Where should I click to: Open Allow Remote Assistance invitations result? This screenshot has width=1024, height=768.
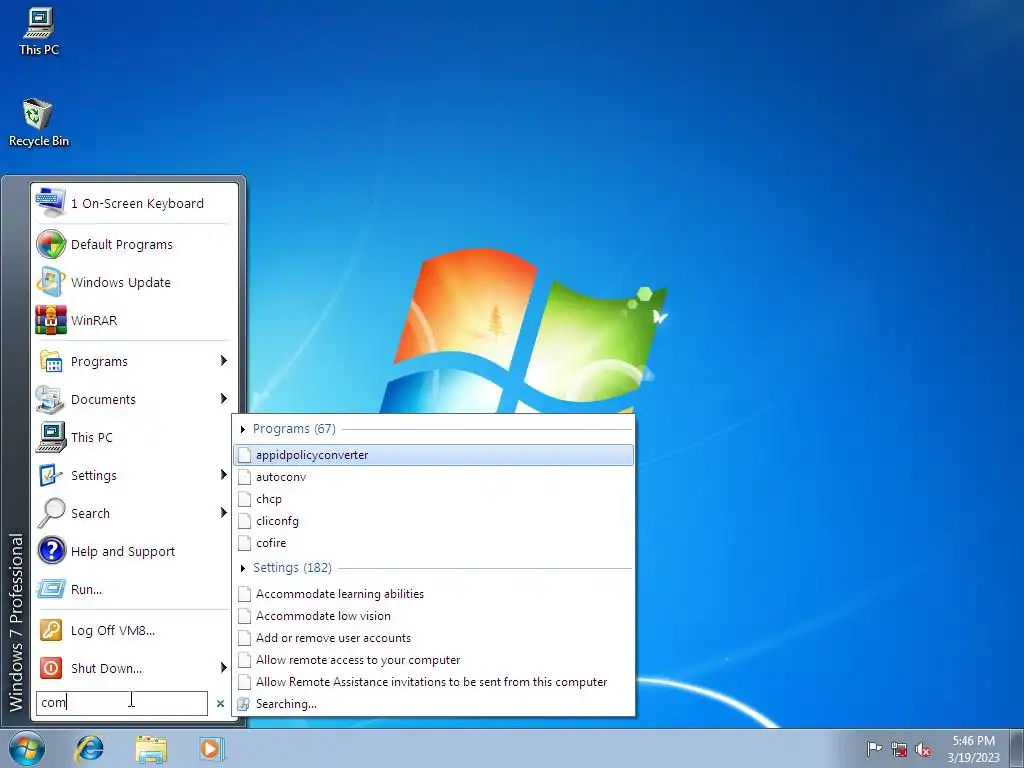pyautogui.click(x=434, y=682)
